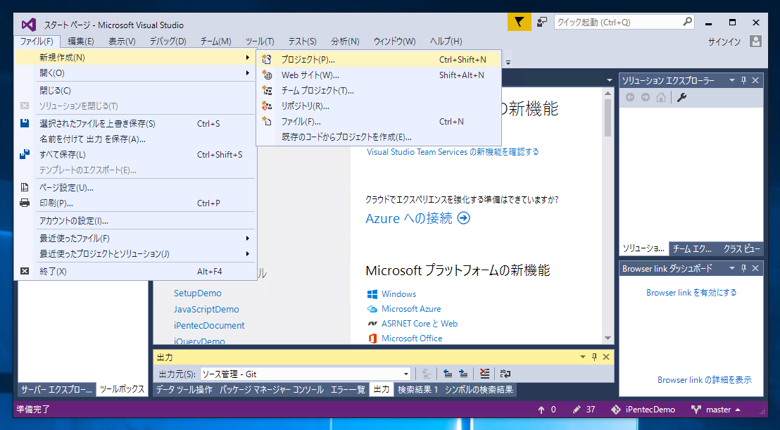Open Solution Explorer window options dropdown

point(732,81)
